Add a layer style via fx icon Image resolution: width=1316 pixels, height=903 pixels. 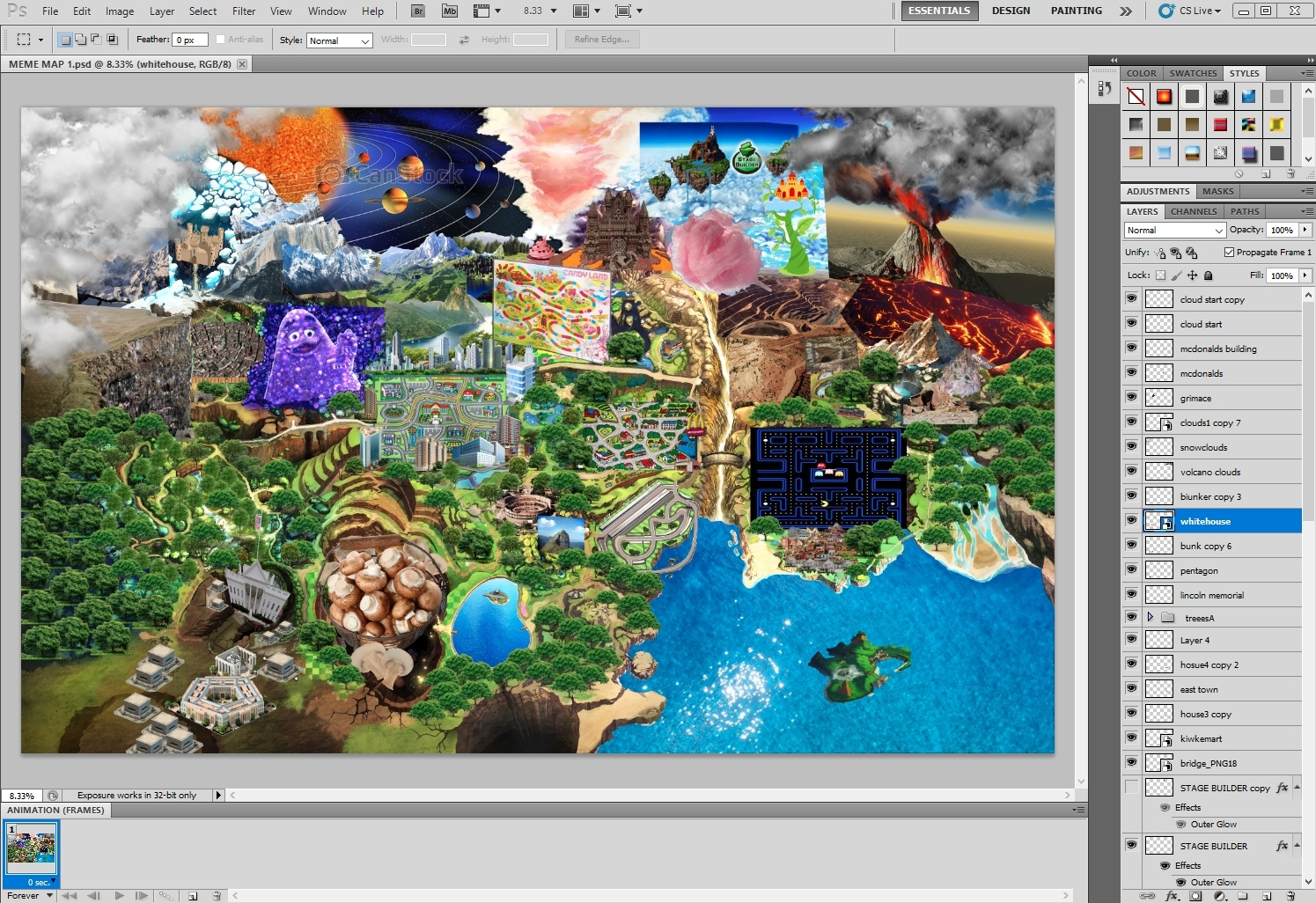click(1172, 896)
